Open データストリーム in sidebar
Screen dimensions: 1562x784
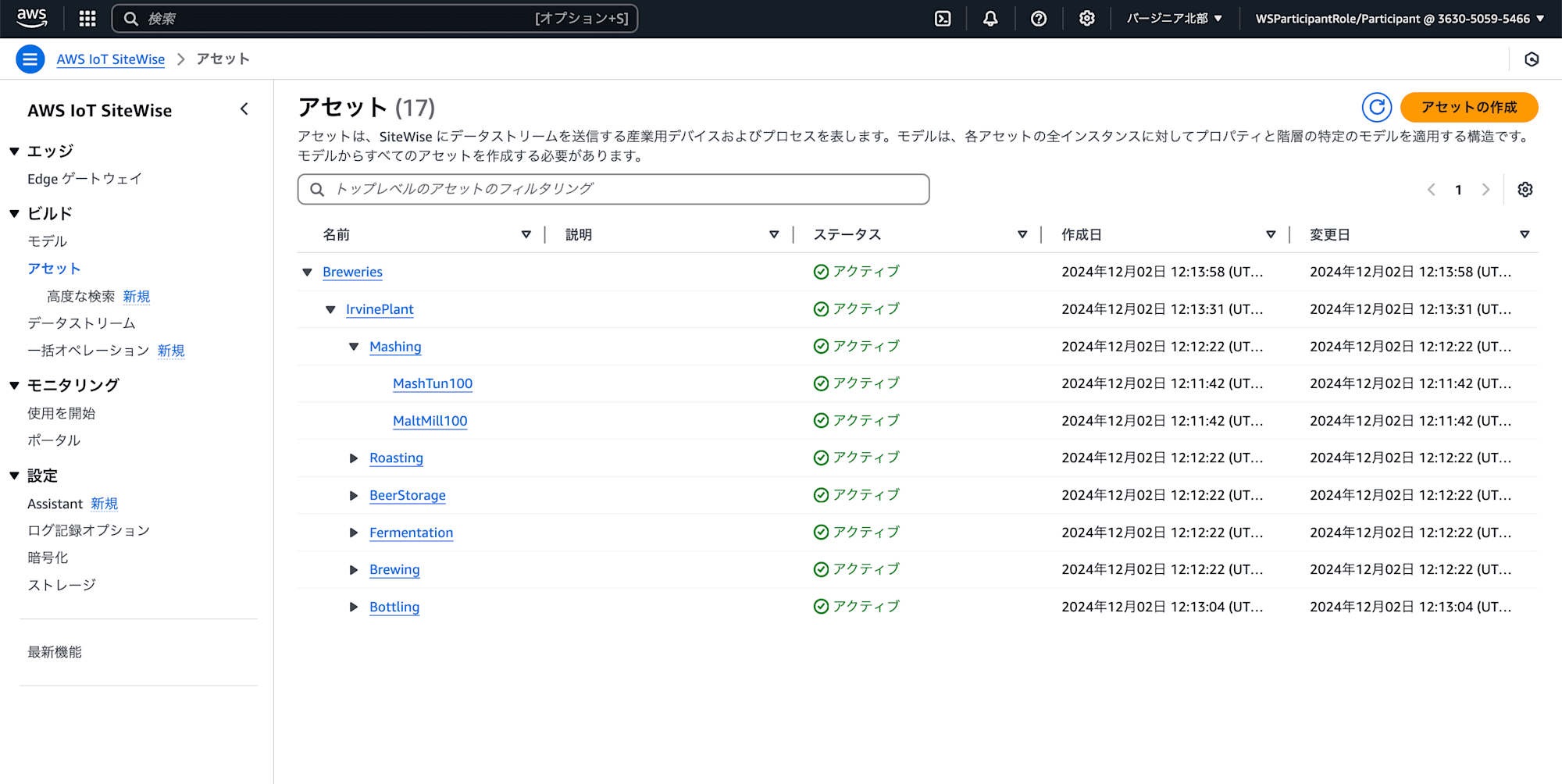pos(81,323)
